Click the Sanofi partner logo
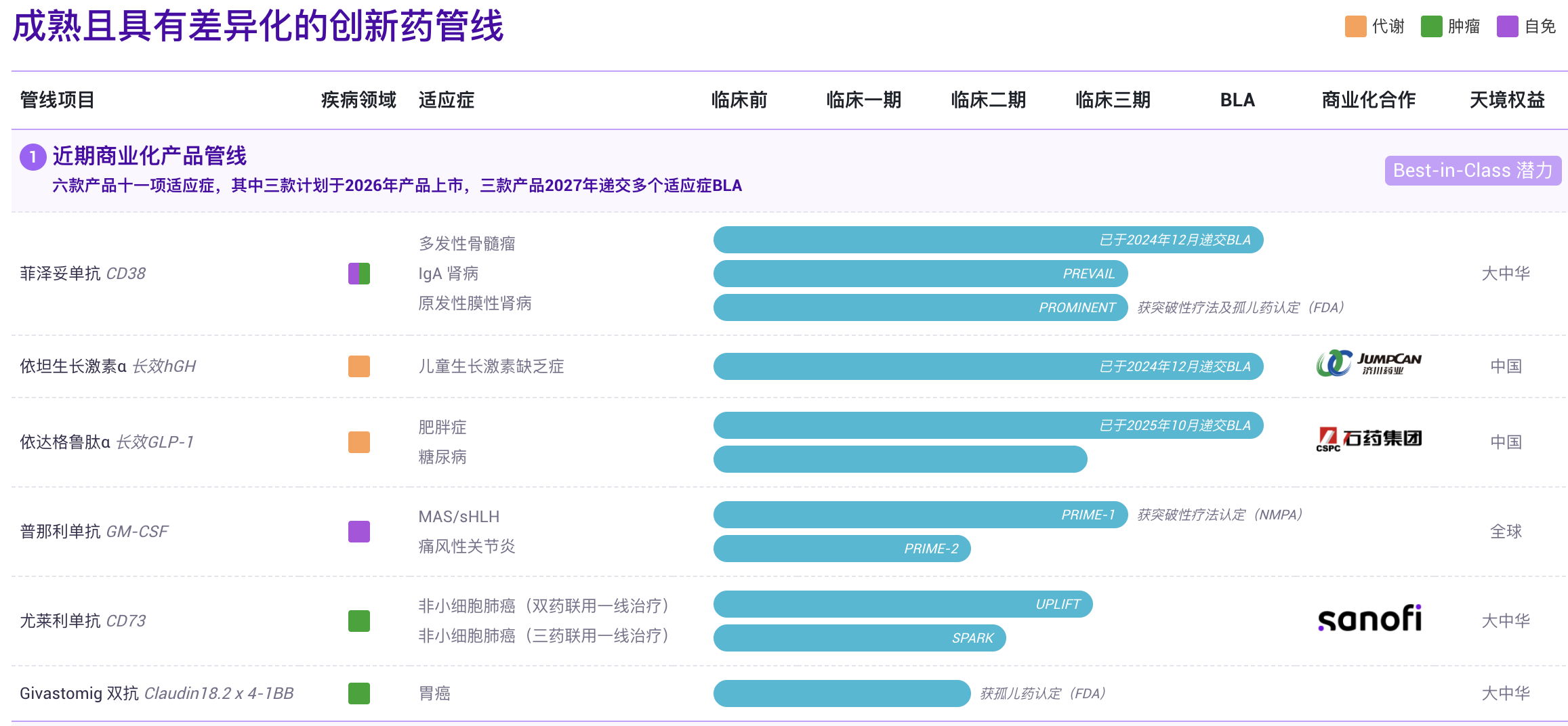This screenshot has height=726, width=1568. (1369, 619)
